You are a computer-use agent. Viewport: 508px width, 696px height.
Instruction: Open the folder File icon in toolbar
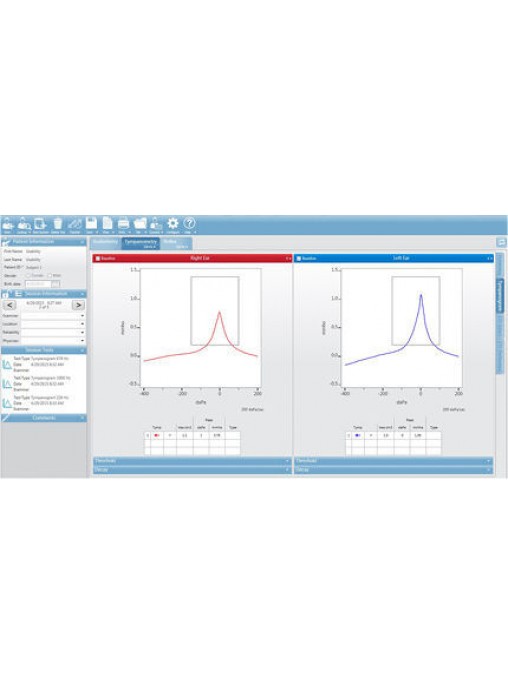pos(140,223)
